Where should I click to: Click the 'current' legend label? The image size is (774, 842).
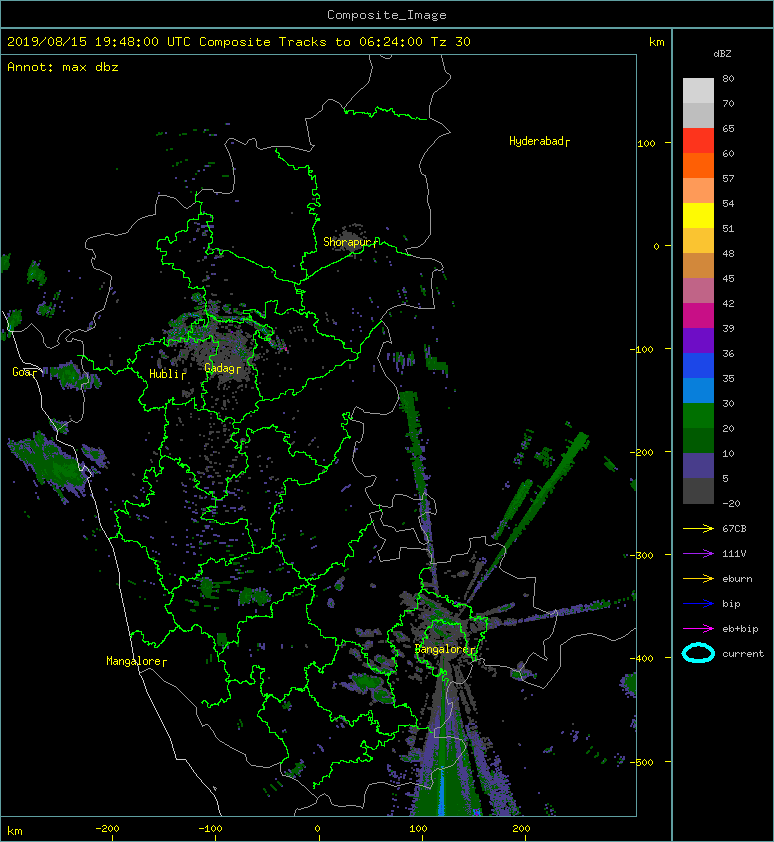click(x=743, y=654)
